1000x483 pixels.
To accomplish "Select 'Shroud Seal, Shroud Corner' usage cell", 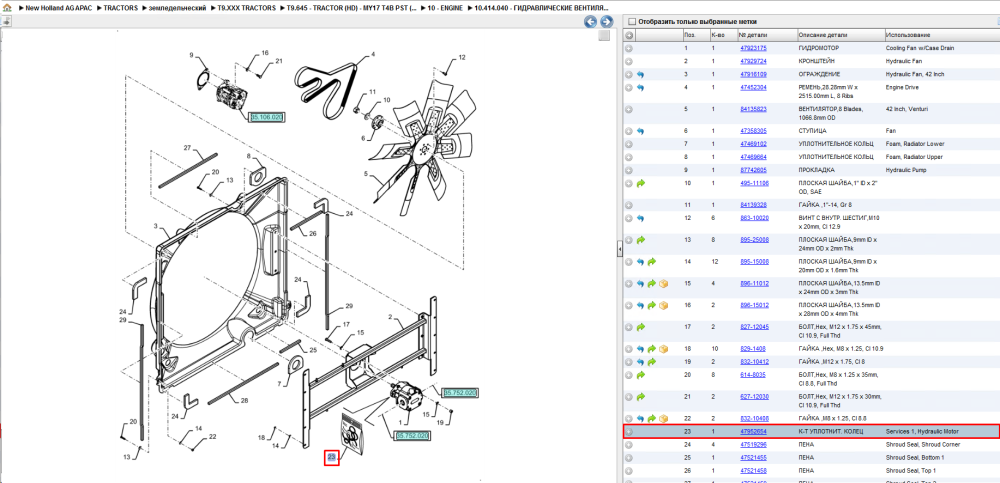I will pyautogui.click(x=922, y=445).
